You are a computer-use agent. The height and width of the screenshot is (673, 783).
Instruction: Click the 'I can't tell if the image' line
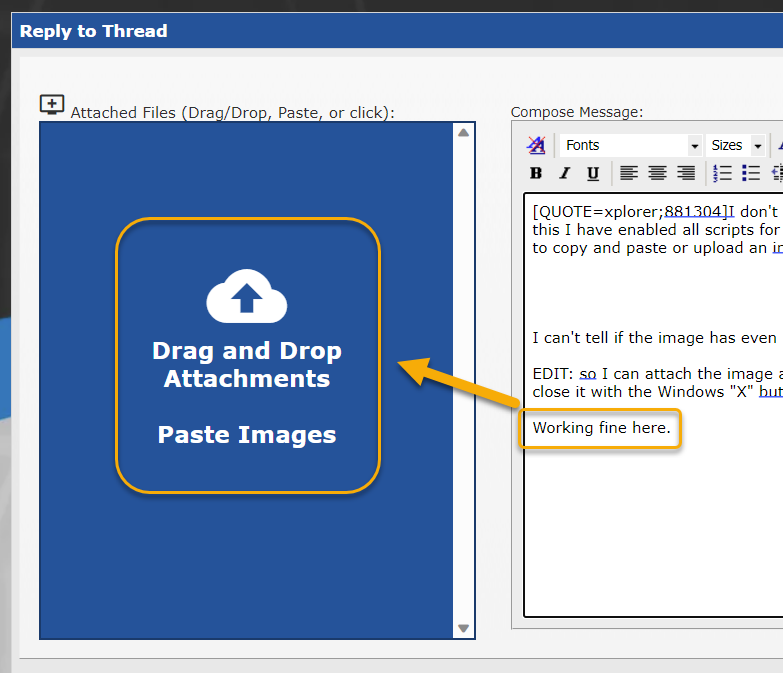coord(655,338)
